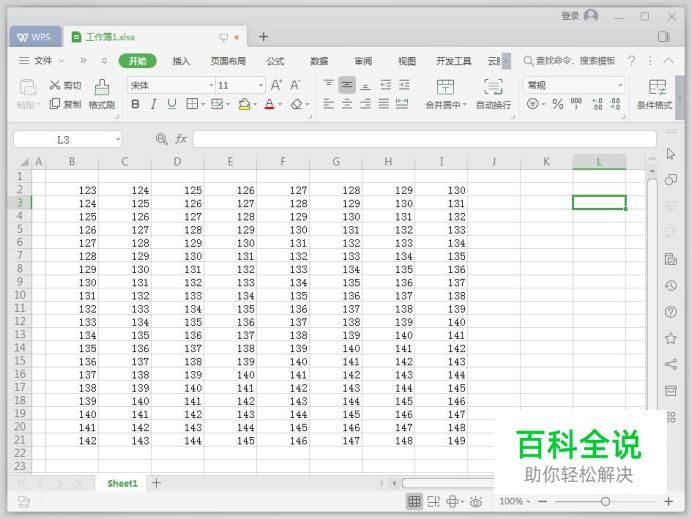
Task: Toggle underline formatting
Action: [x=172, y=104]
